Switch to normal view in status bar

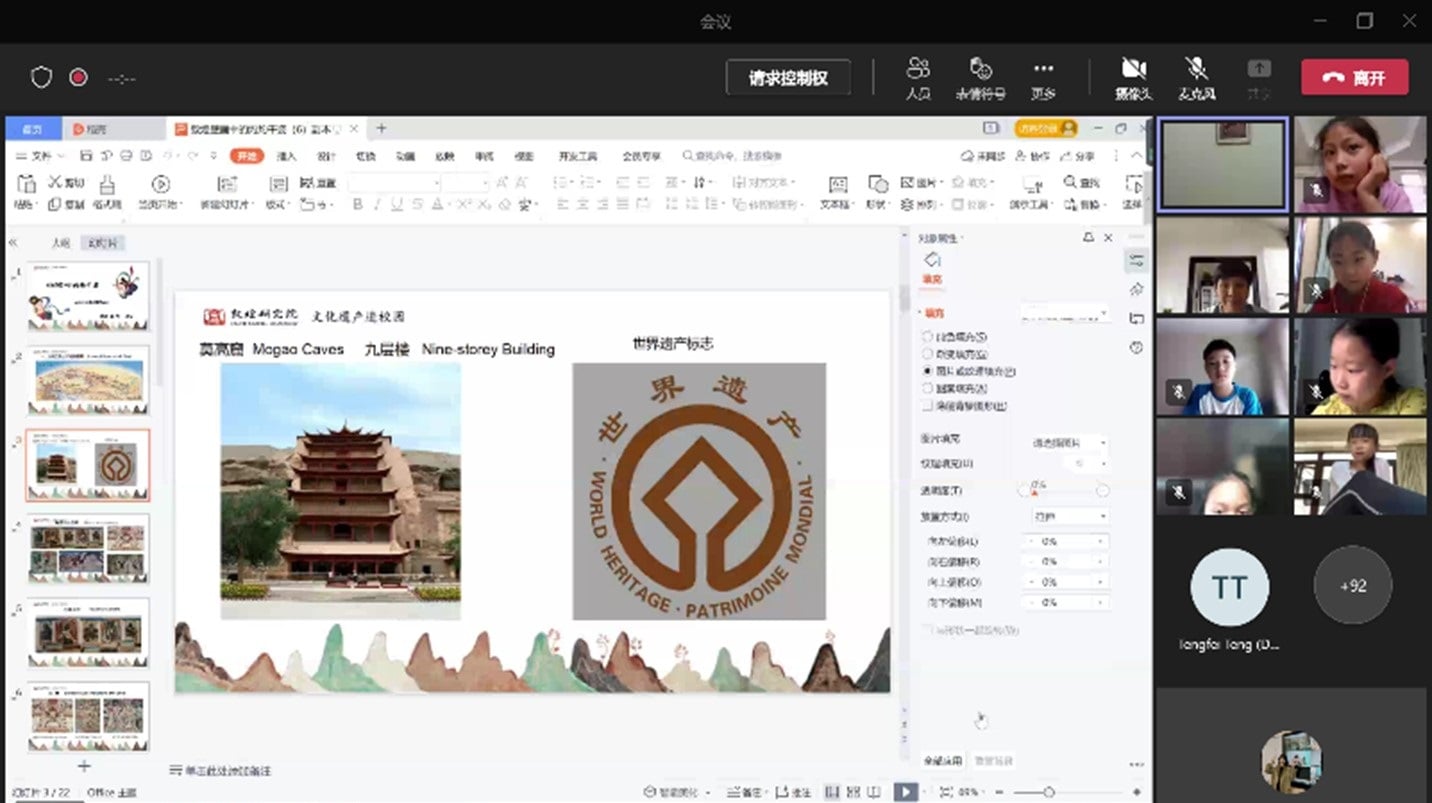tap(832, 792)
